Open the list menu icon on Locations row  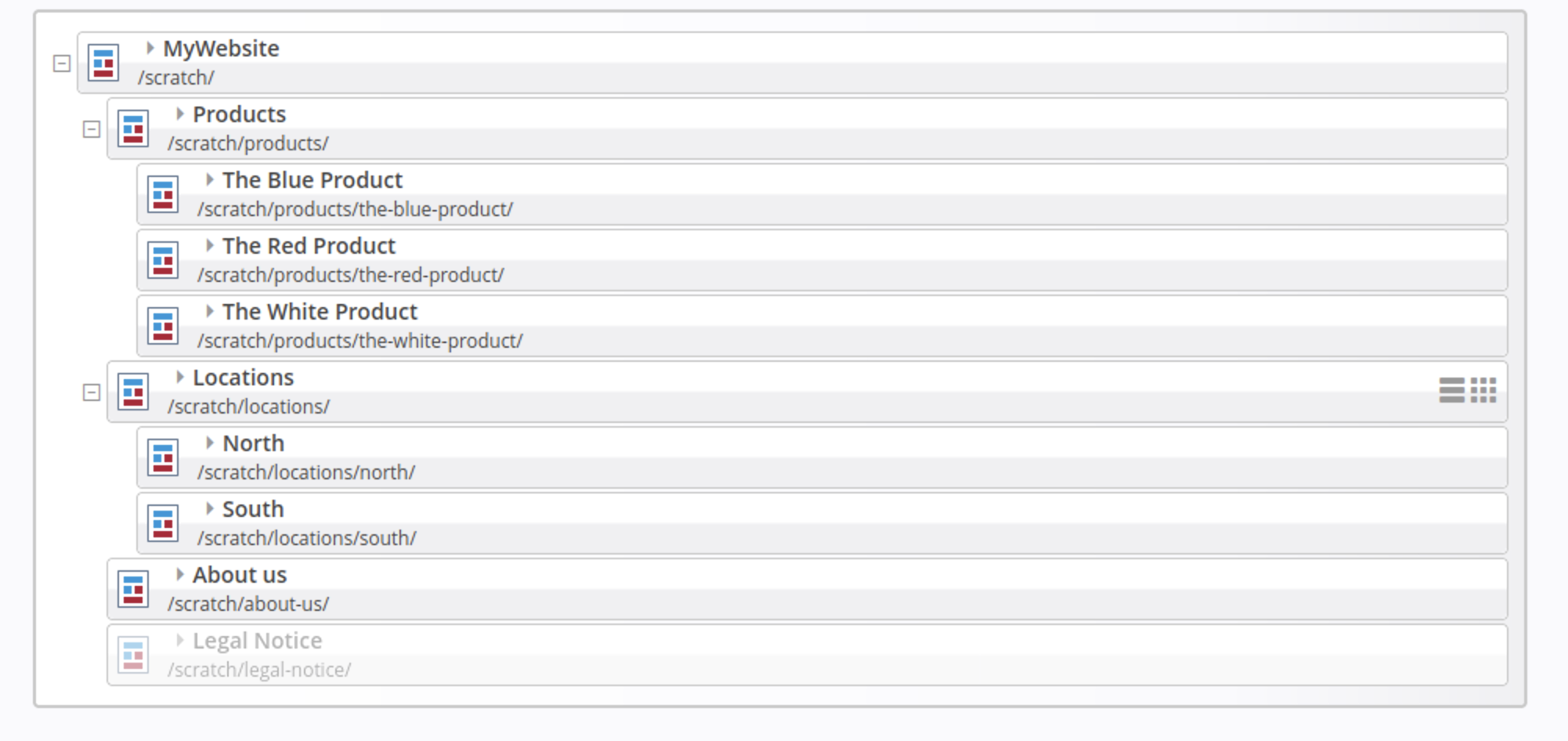[1451, 390]
